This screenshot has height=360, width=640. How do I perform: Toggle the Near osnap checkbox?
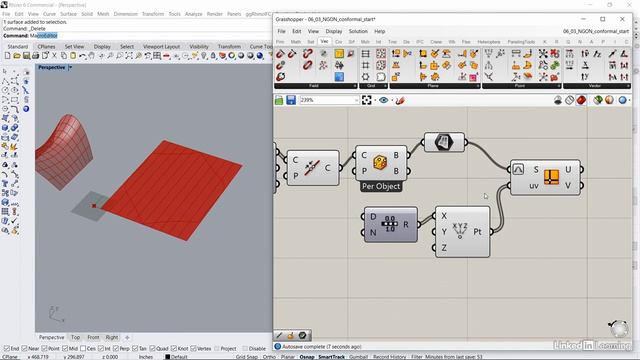24,349
